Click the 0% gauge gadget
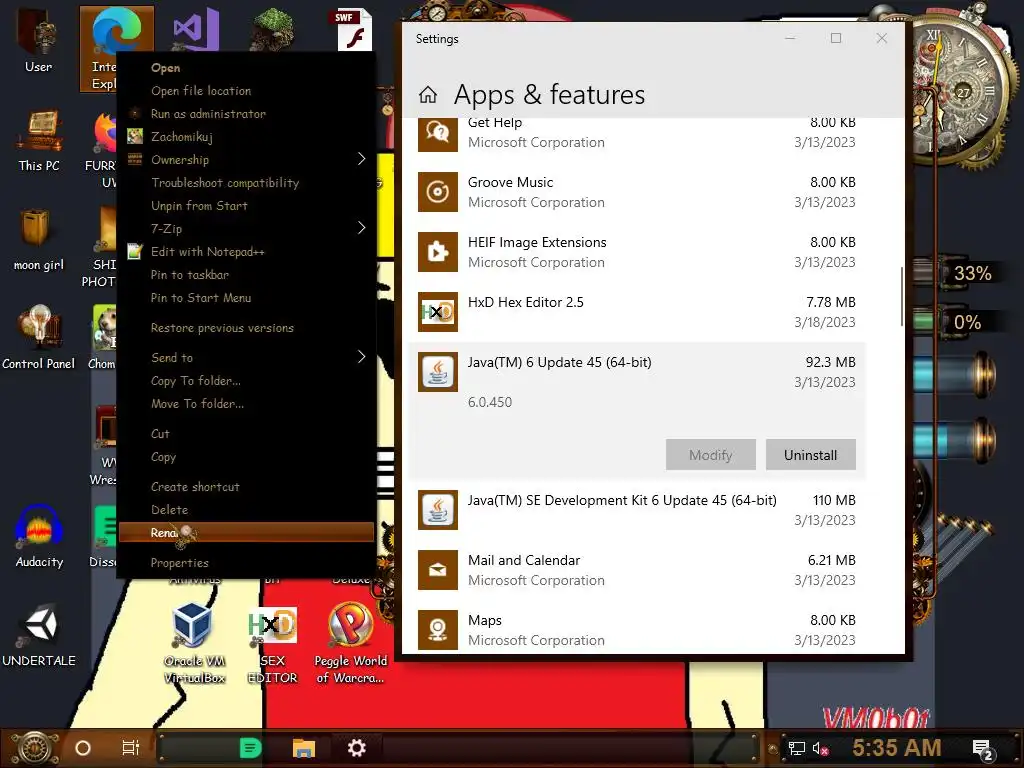The width and height of the screenshot is (1024, 768). (967, 322)
